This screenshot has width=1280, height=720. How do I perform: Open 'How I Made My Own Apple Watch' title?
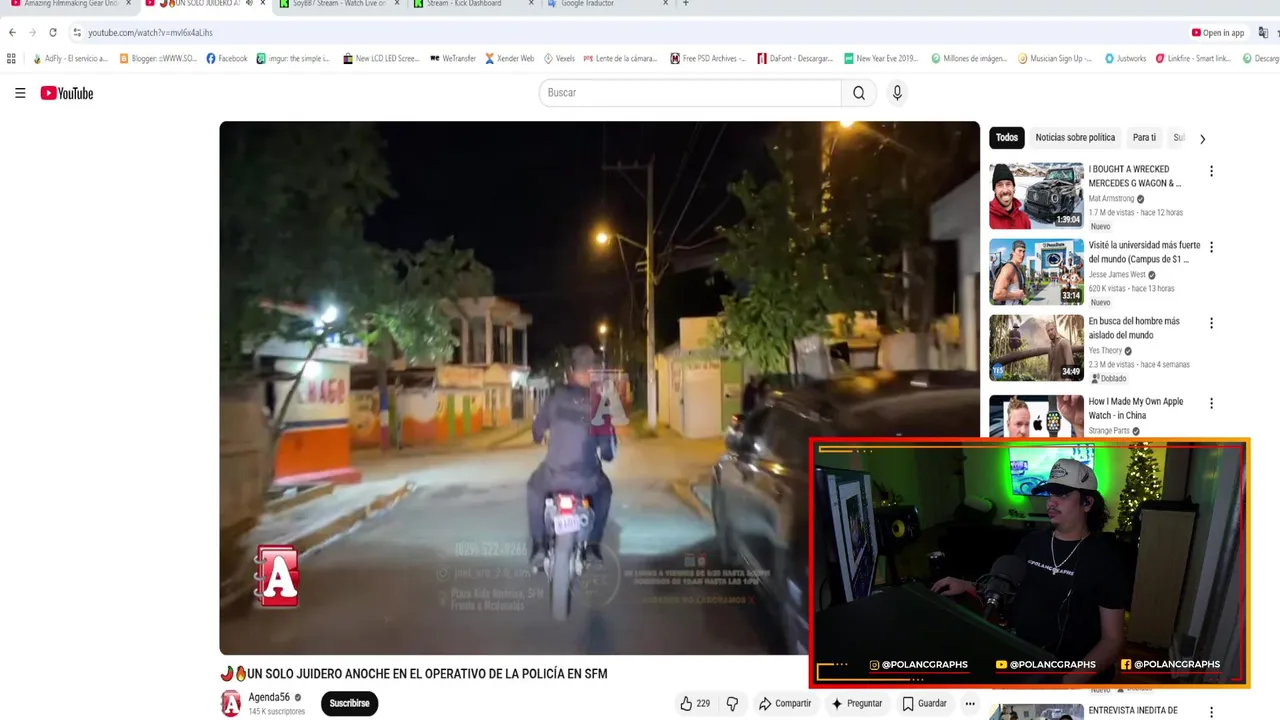[x=1136, y=408]
